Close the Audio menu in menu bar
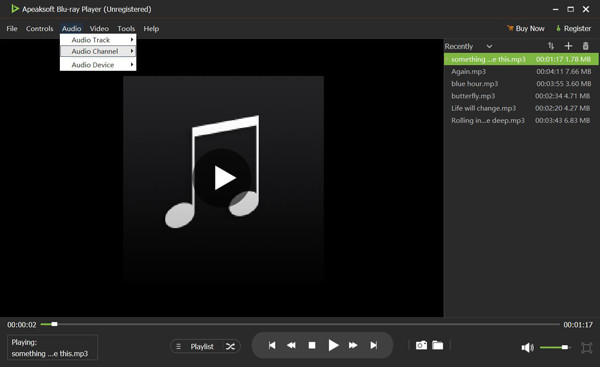The height and width of the screenshot is (367, 600). (72, 29)
